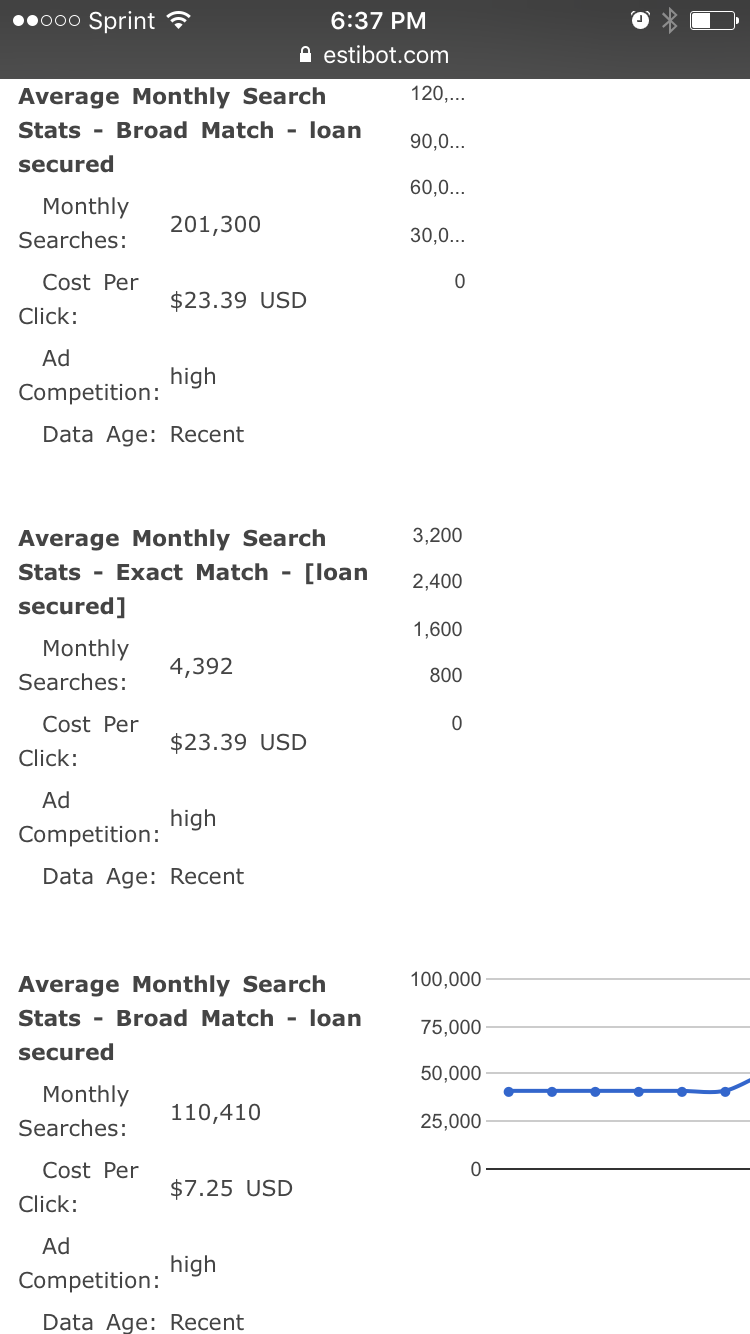Tap the alarm clock status icon
750x1334 pixels.
(640, 20)
